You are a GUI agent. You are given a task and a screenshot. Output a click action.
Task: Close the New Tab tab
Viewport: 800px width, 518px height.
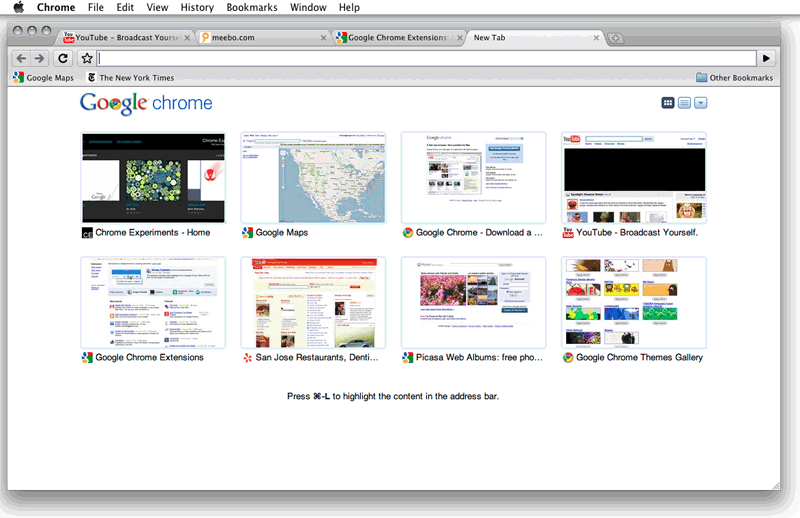[596, 38]
